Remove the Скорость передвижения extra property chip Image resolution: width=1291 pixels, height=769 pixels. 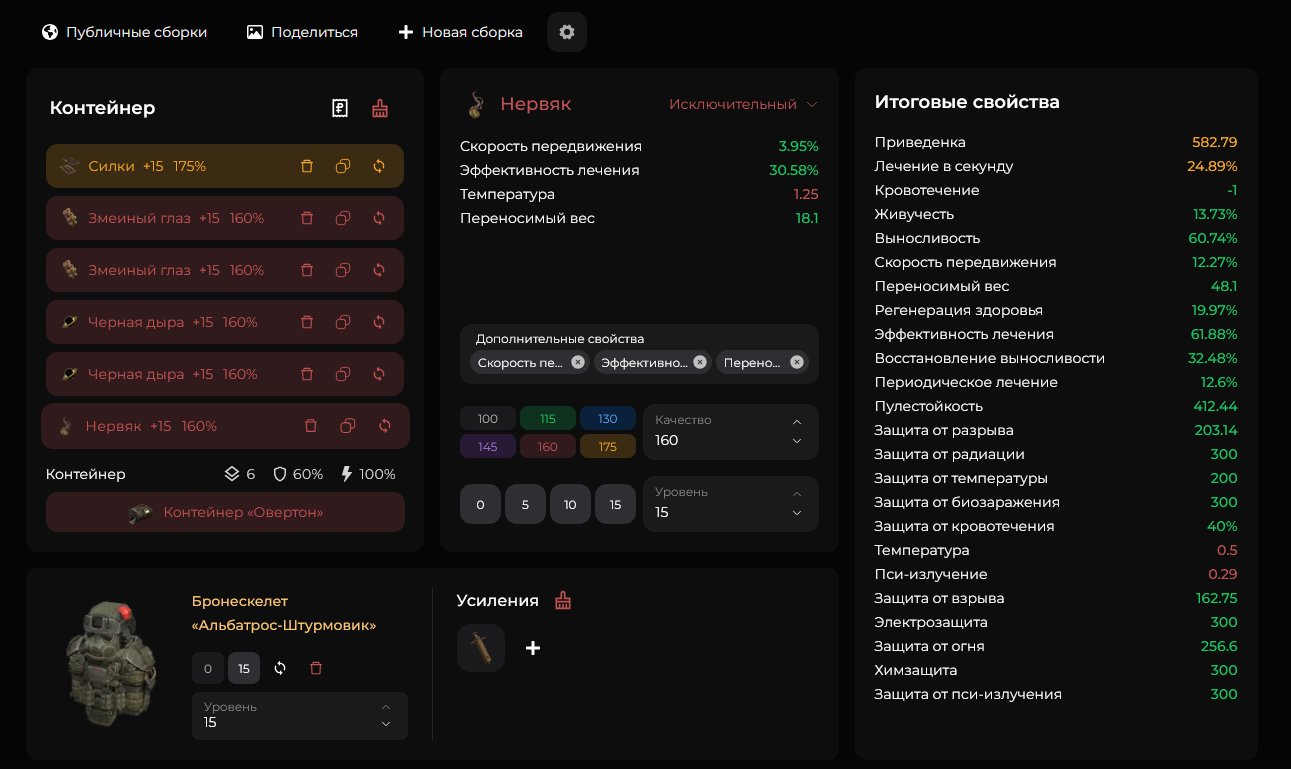click(578, 362)
